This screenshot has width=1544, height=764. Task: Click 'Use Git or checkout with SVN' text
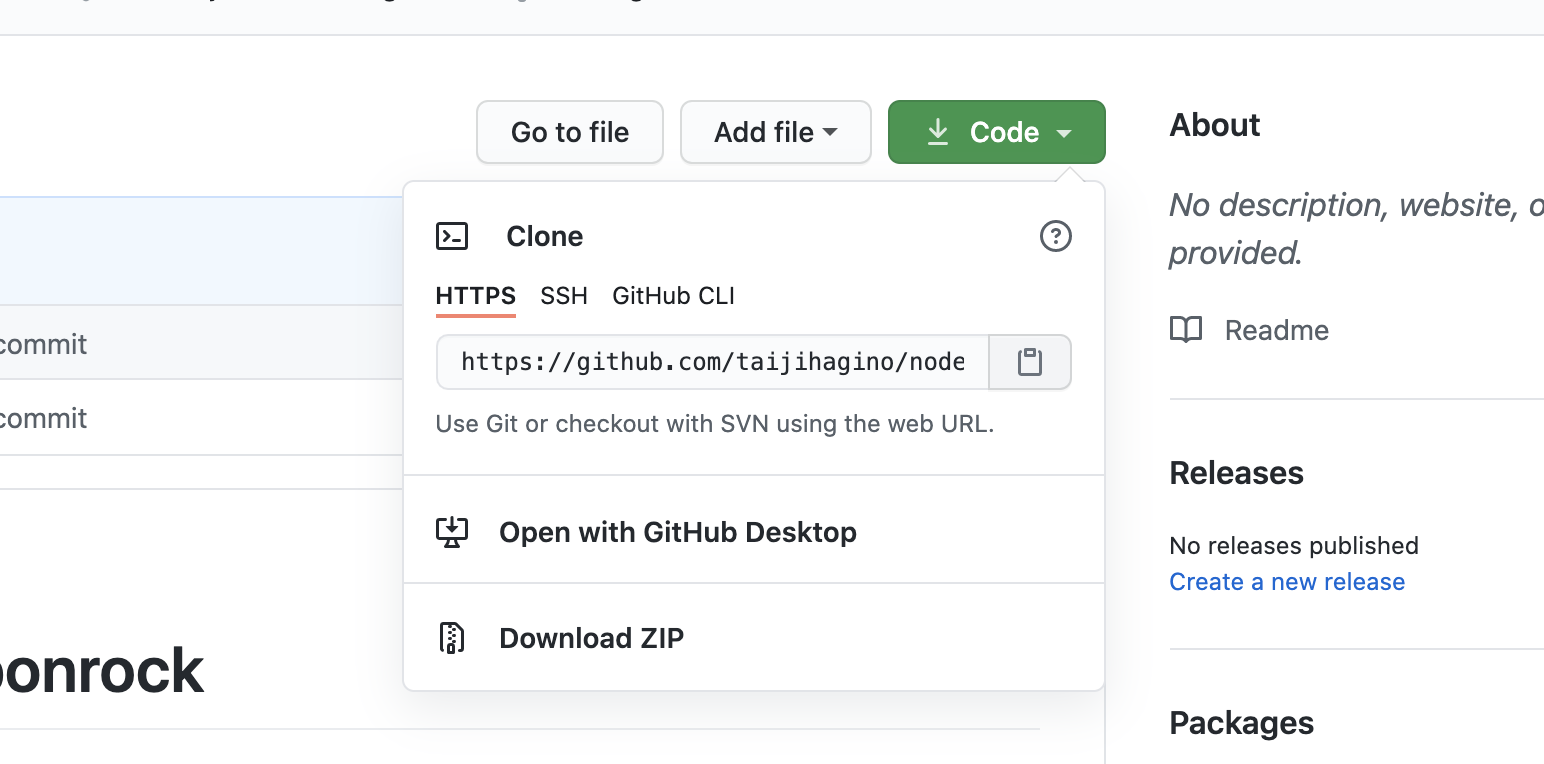pos(715,424)
